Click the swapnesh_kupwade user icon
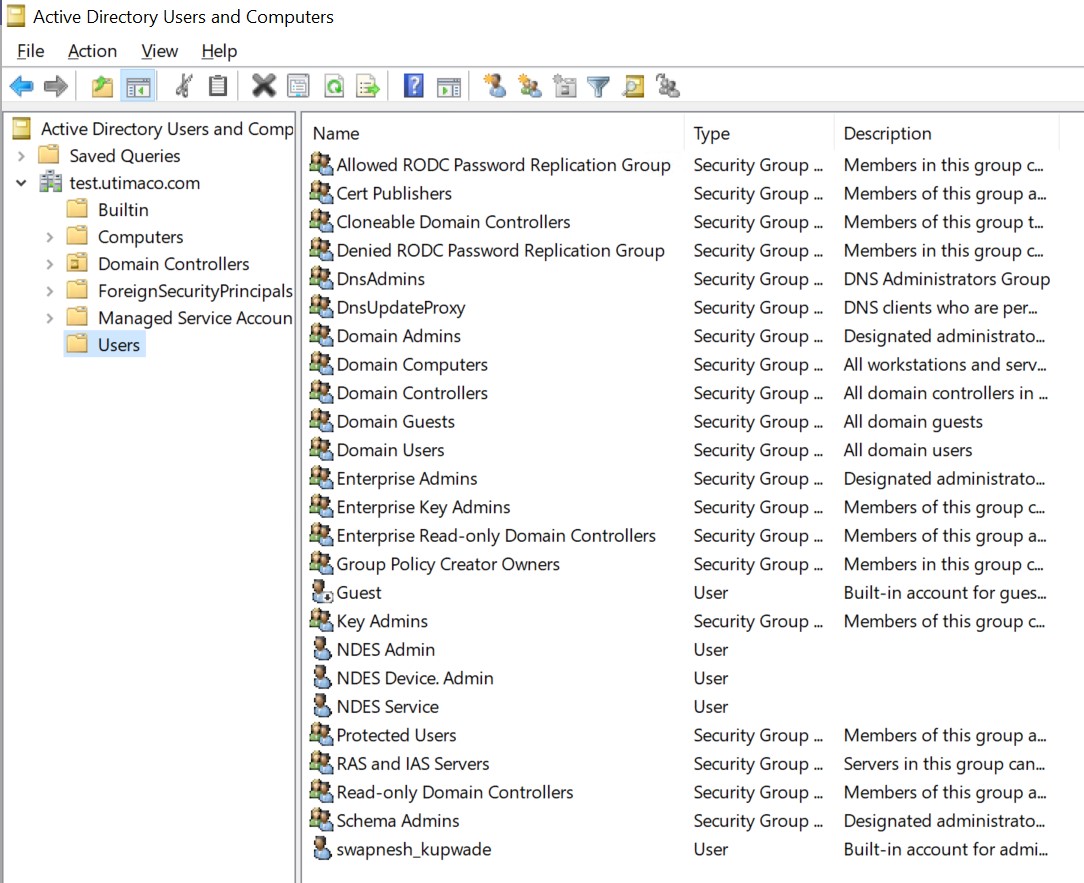Viewport: 1084px width, 883px height. click(x=321, y=848)
